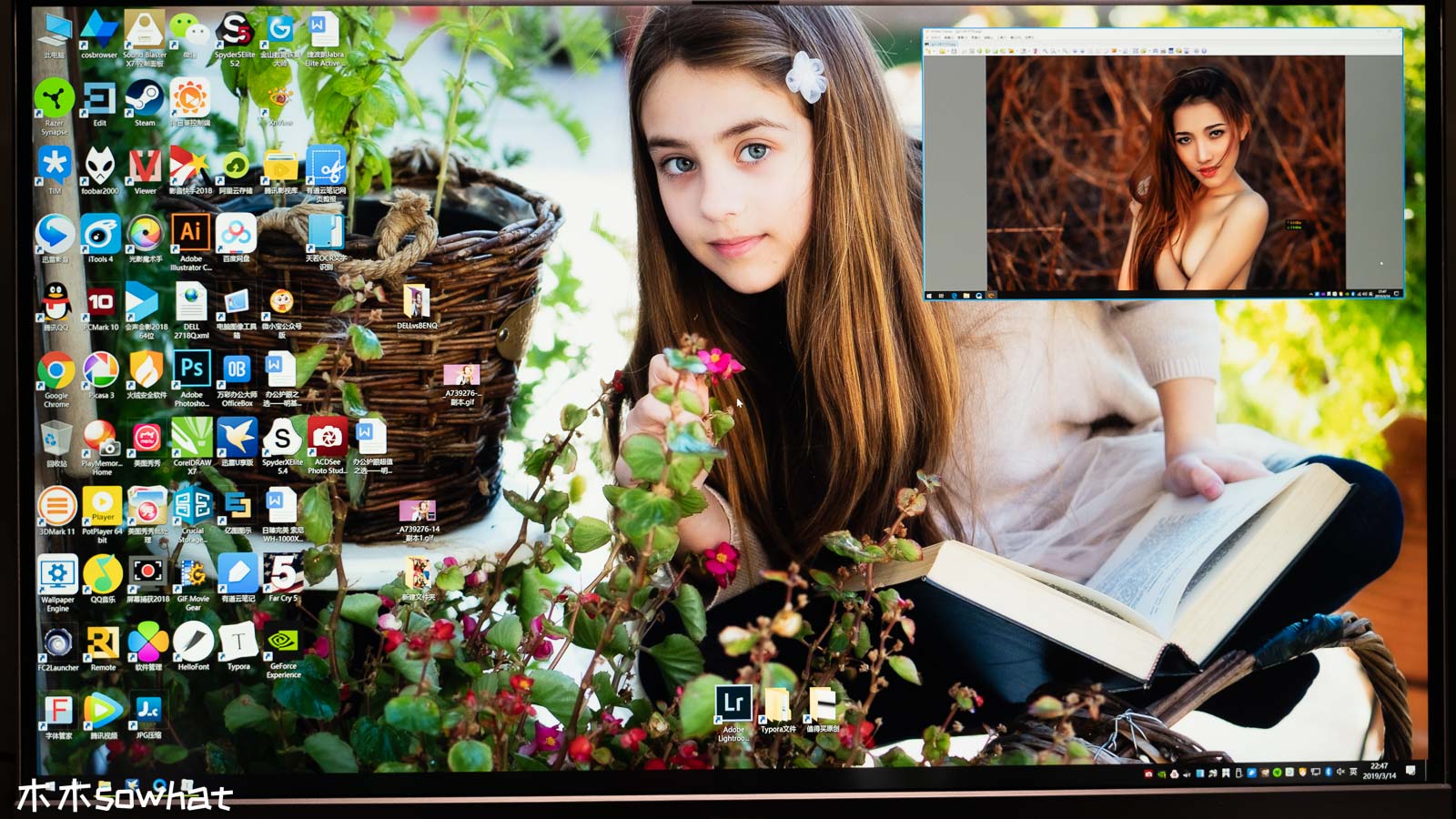Select the SpyderXElite 5.4 shortcut

coord(282,448)
